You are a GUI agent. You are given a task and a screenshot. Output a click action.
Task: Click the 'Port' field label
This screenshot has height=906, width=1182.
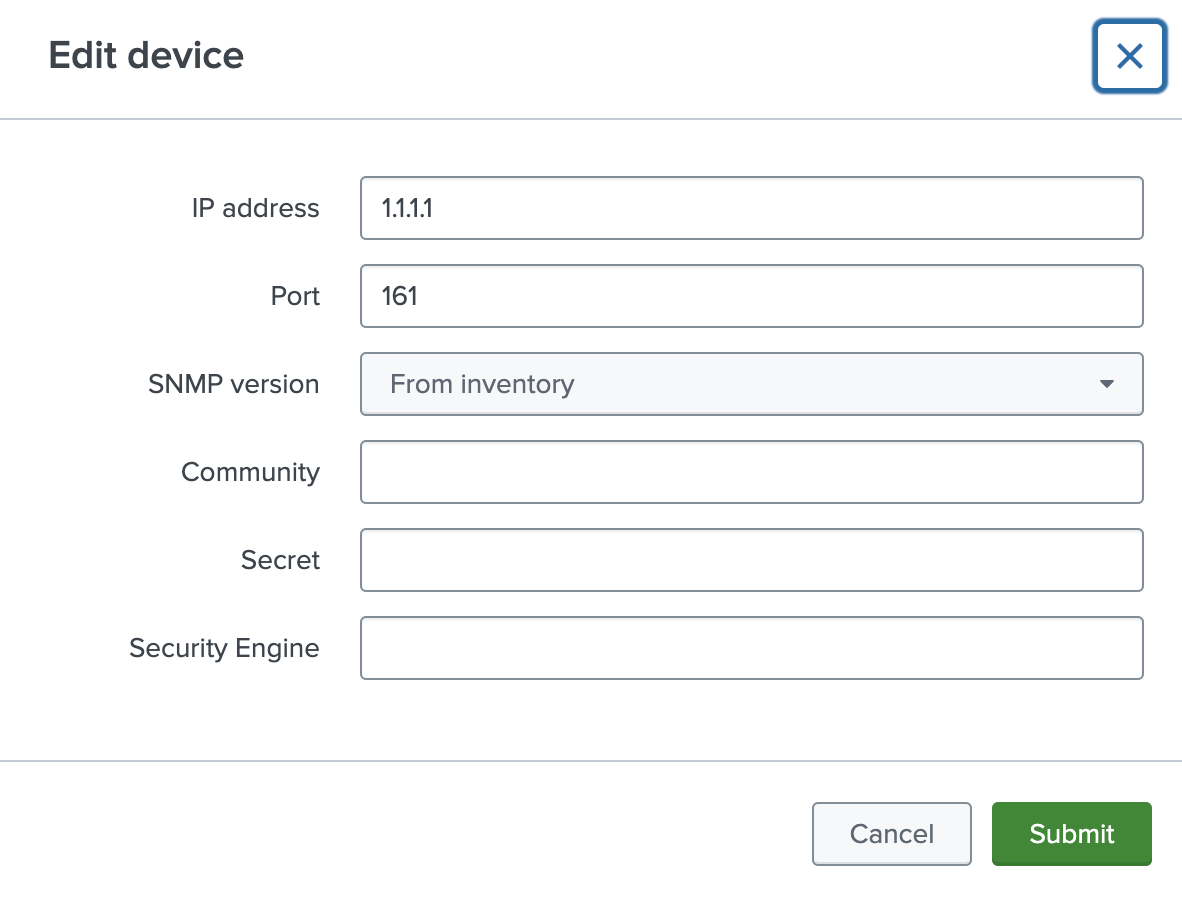295,296
